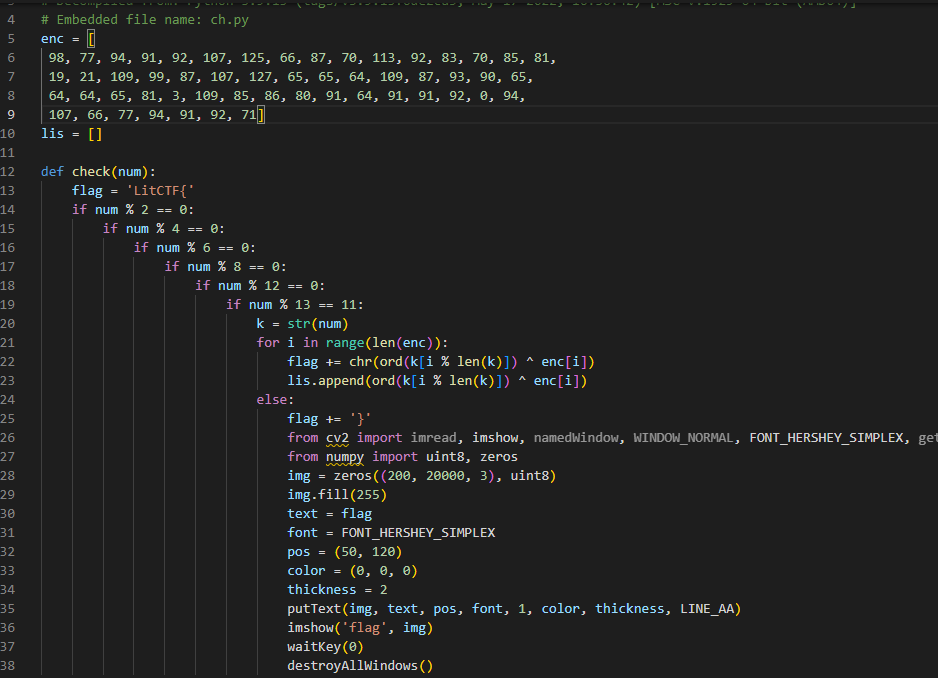This screenshot has width=938, height=678.
Task: Click the closing bracket ending the enc array
Action: (x=260, y=115)
